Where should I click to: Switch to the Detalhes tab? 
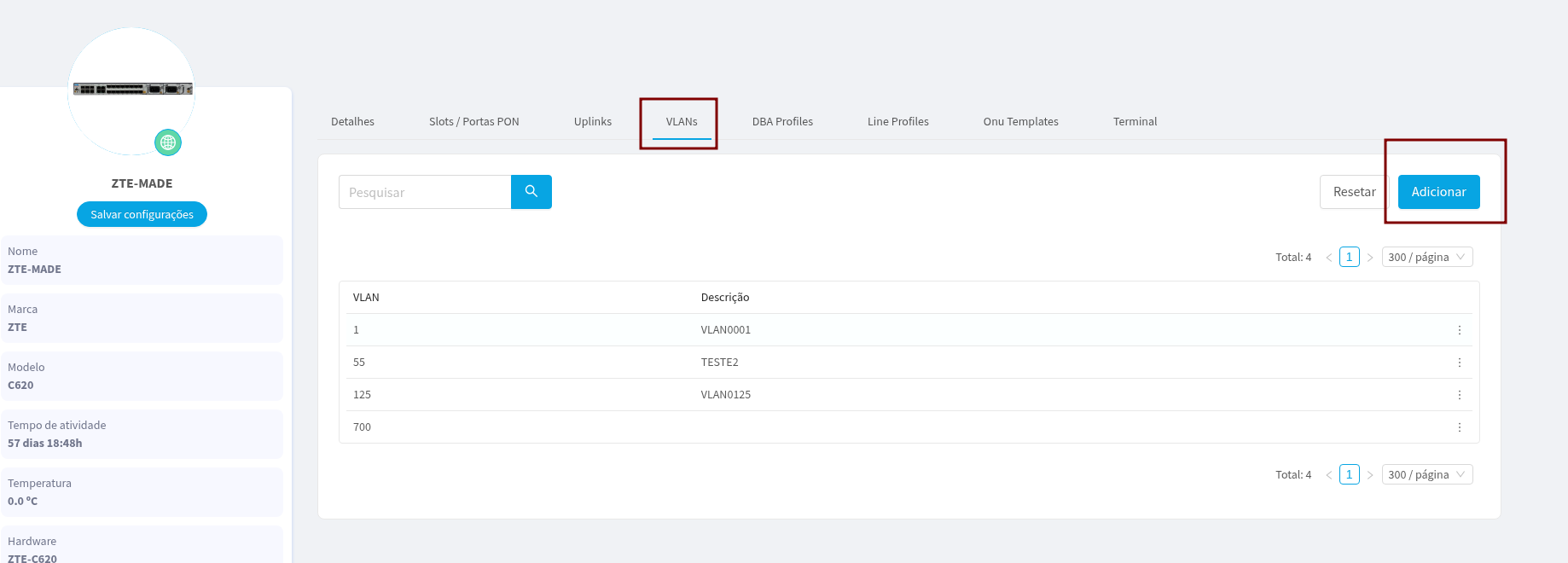[352, 122]
